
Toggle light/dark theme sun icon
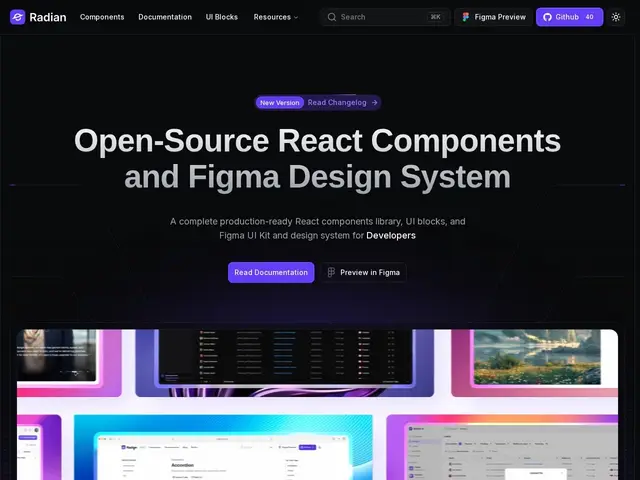[x=616, y=17]
